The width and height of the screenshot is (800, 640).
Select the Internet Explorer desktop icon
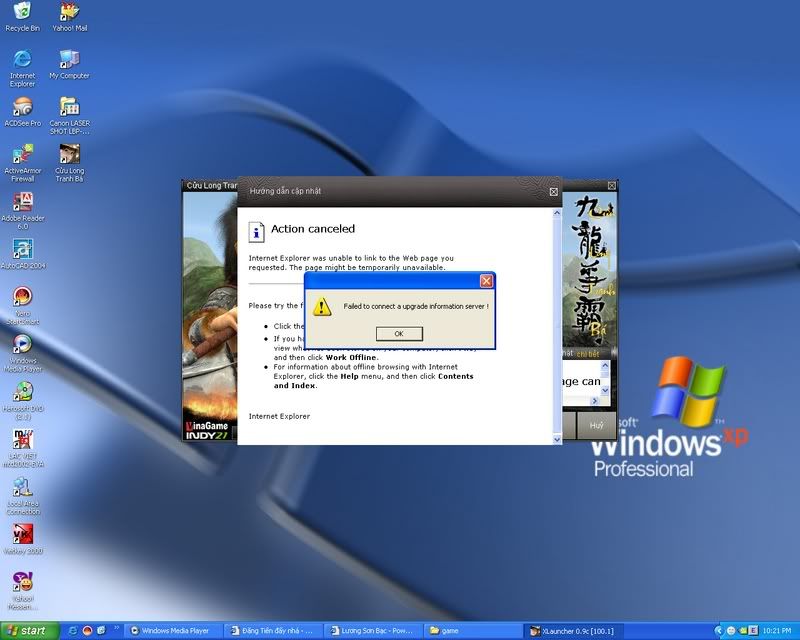(x=22, y=68)
